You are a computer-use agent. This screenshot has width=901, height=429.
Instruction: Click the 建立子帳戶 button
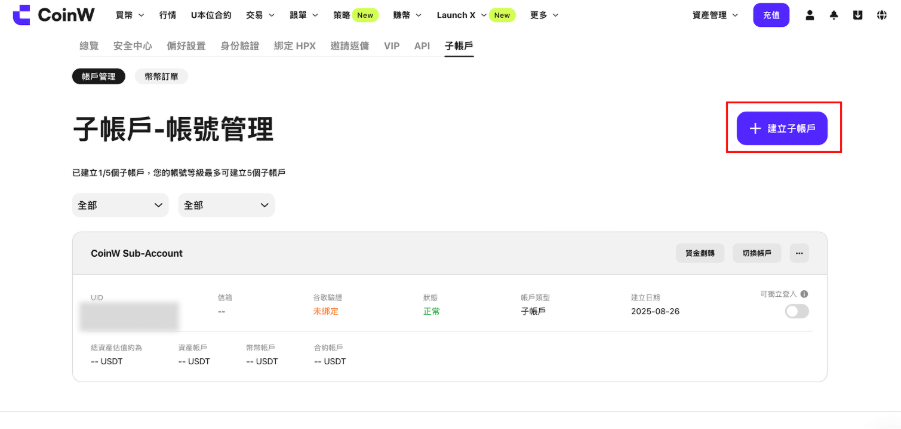point(782,128)
